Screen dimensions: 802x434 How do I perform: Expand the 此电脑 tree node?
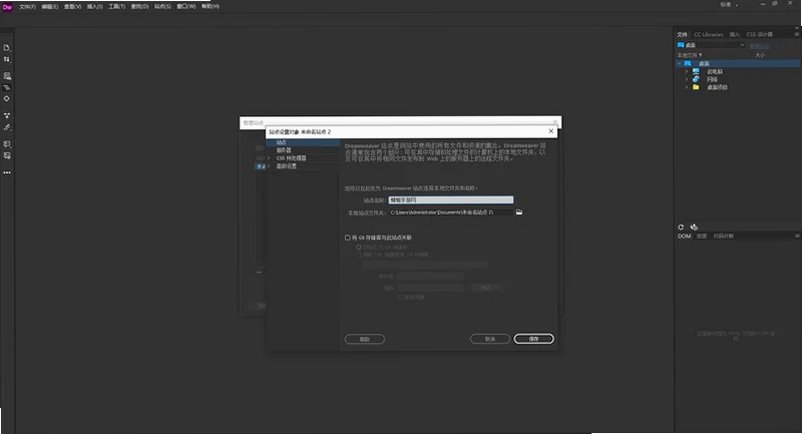point(686,72)
